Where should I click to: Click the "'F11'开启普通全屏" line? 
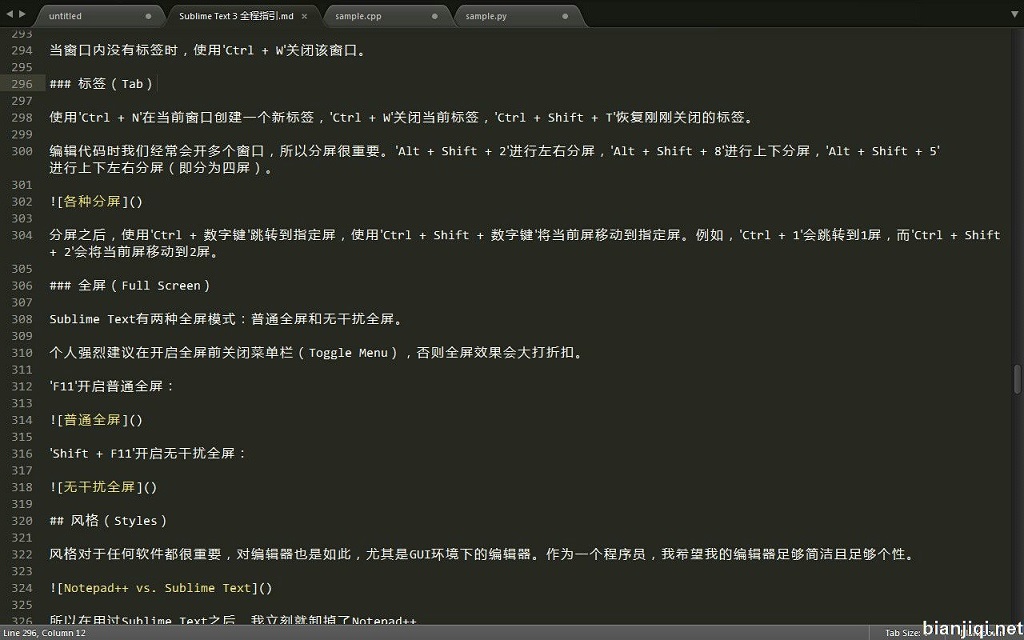(112, 387)
